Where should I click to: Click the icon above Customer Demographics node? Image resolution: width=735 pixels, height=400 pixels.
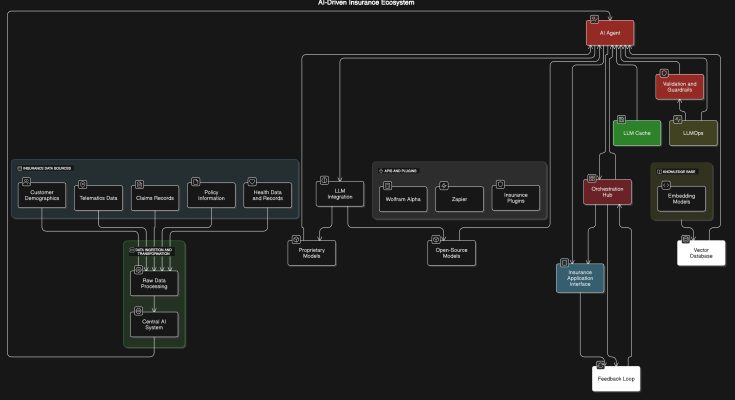(x=25, y=183)
